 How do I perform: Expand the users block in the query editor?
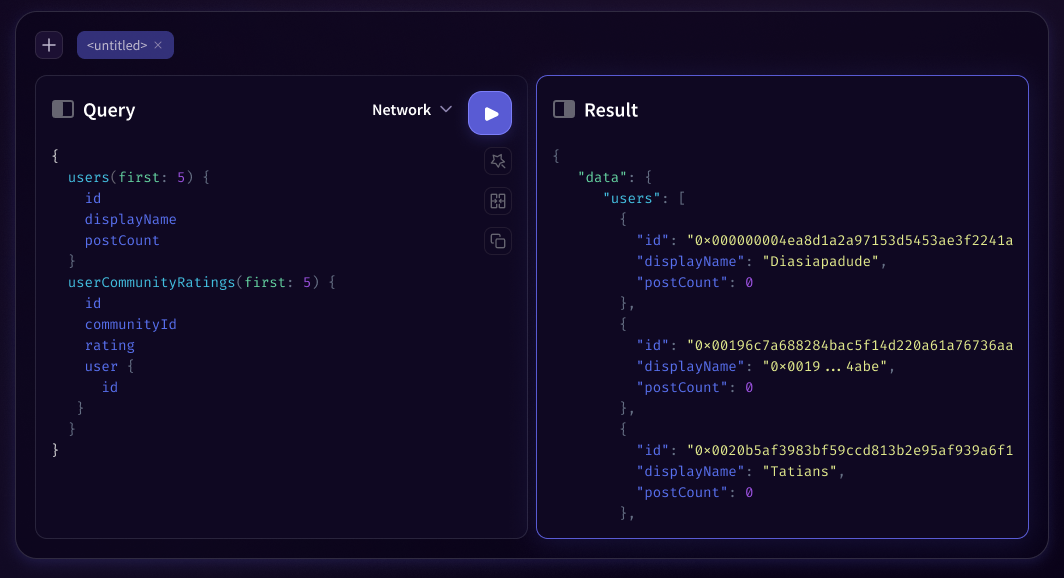pyautogui.click(x=89, y=176)
